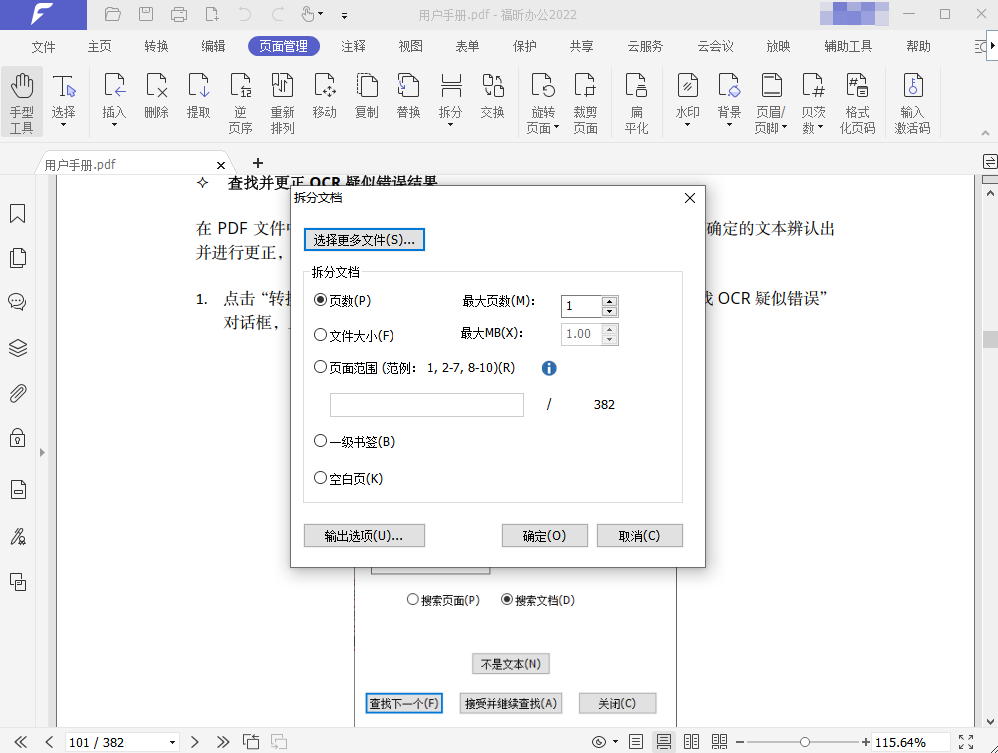Select the File Size (文件大小) radio option
The height and width of the screenshot is (753, 998).
321,336
